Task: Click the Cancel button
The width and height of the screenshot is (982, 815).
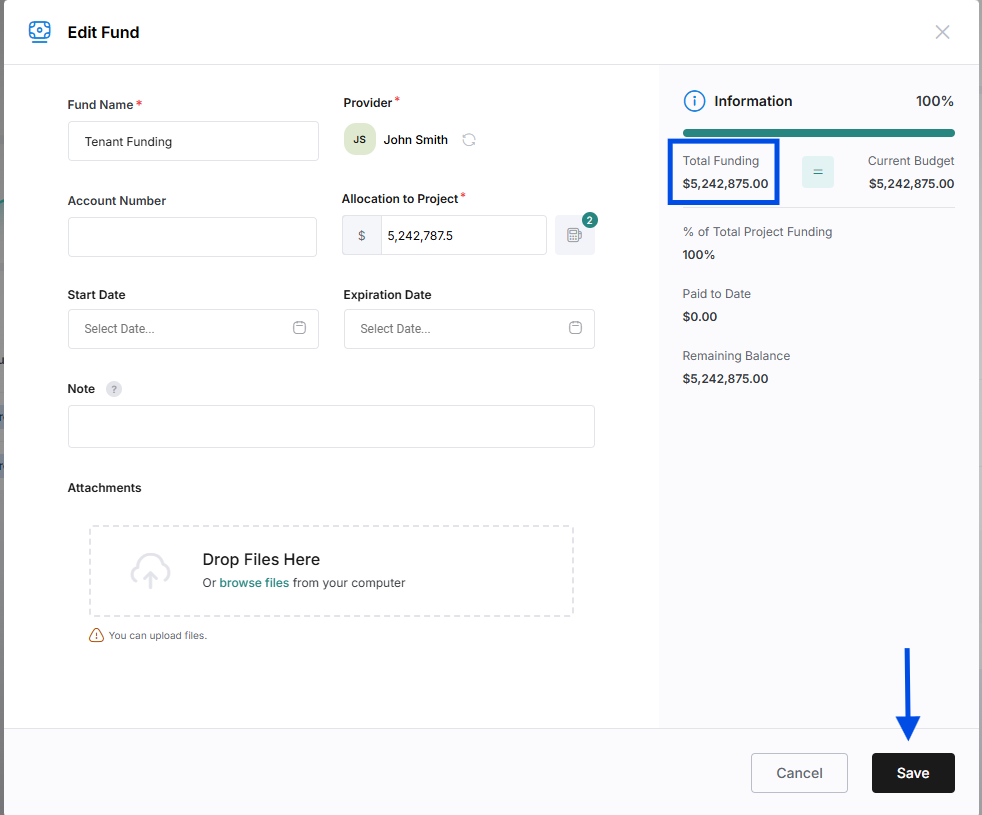Action: 799,773
